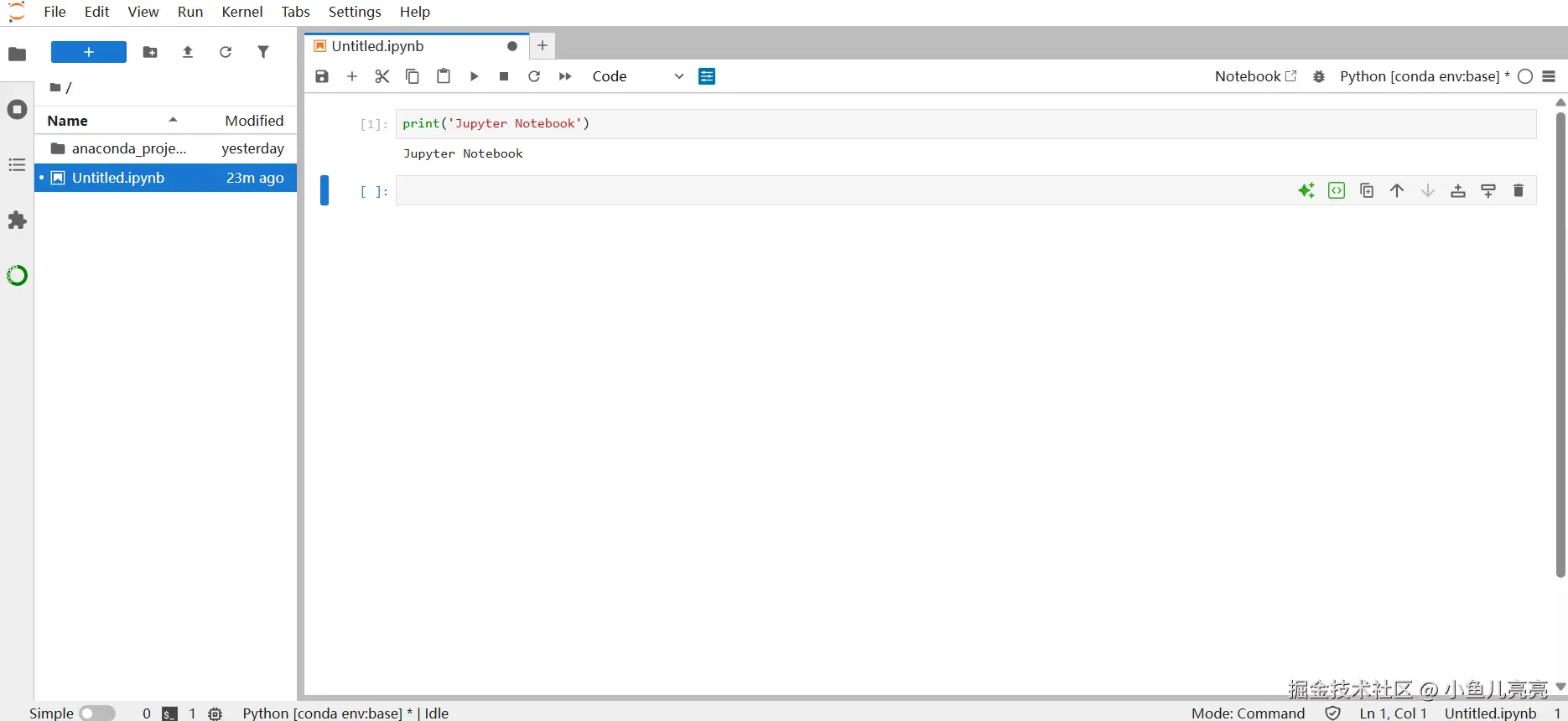Open the File menu
Image resolution: width=1568 pixels, height=721 pixels.
pos(55,12)
